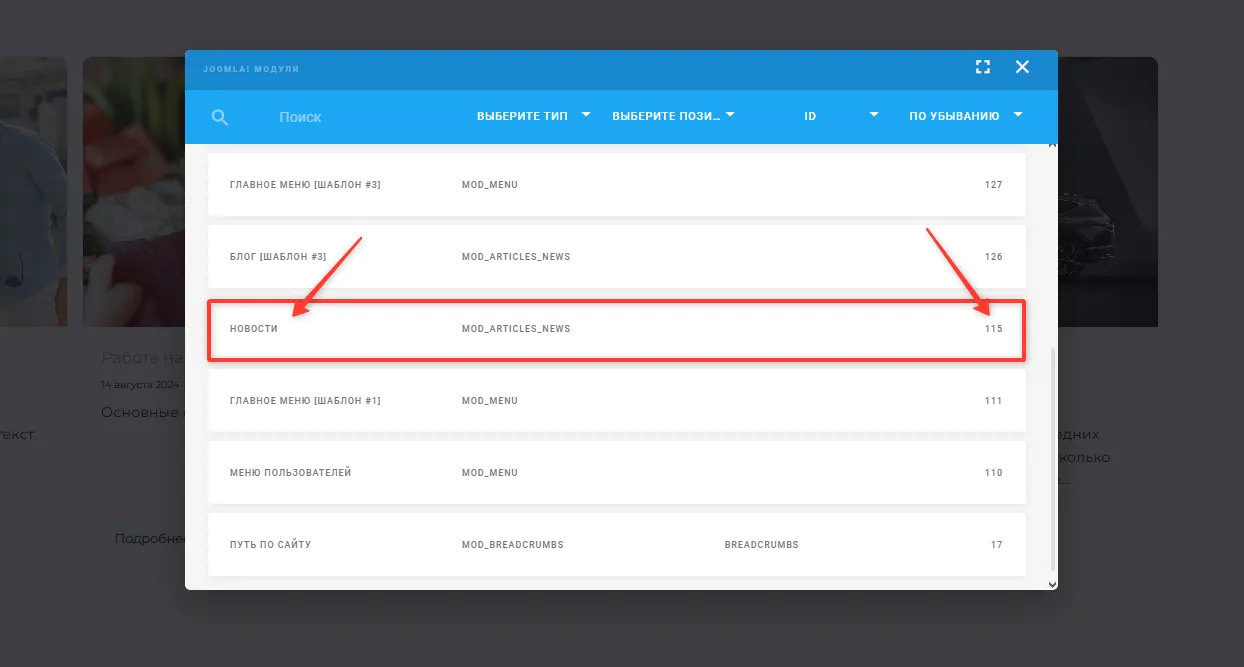Open the Выберите тип dropdown
The height and width of the screenshot is (667, 1244).
click(x=533, y=116)
